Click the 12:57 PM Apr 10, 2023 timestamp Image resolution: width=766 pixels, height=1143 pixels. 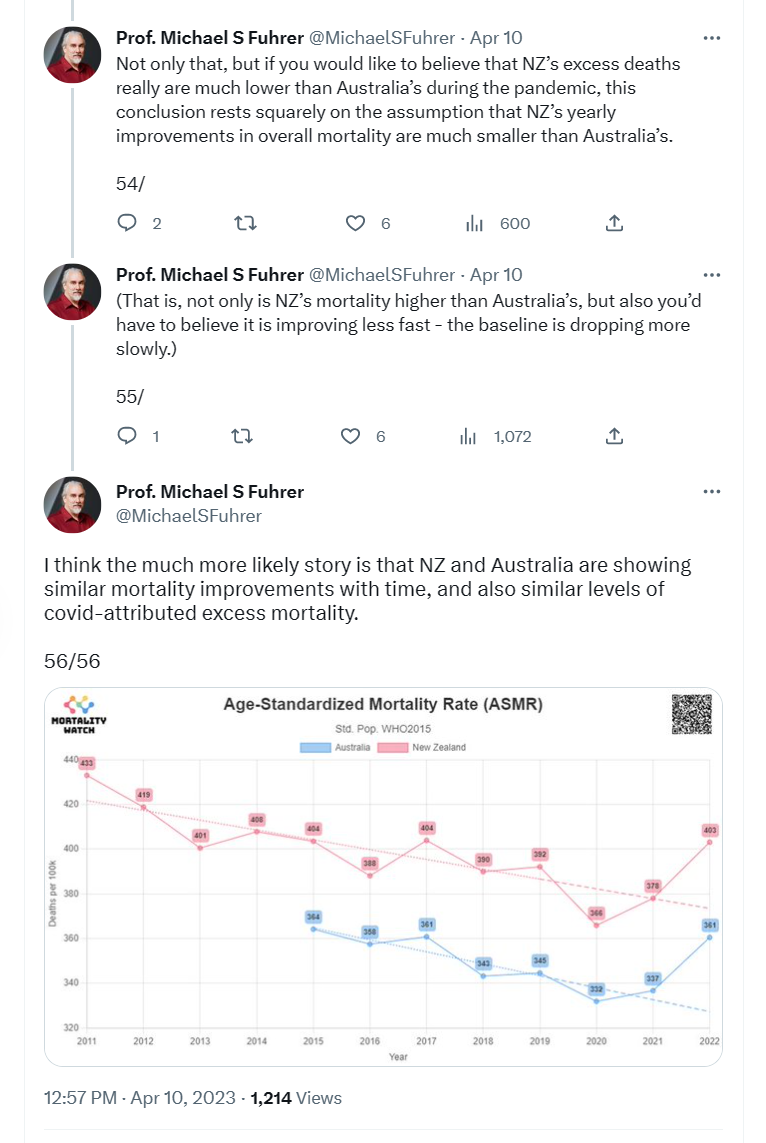tap(138, 1098)
